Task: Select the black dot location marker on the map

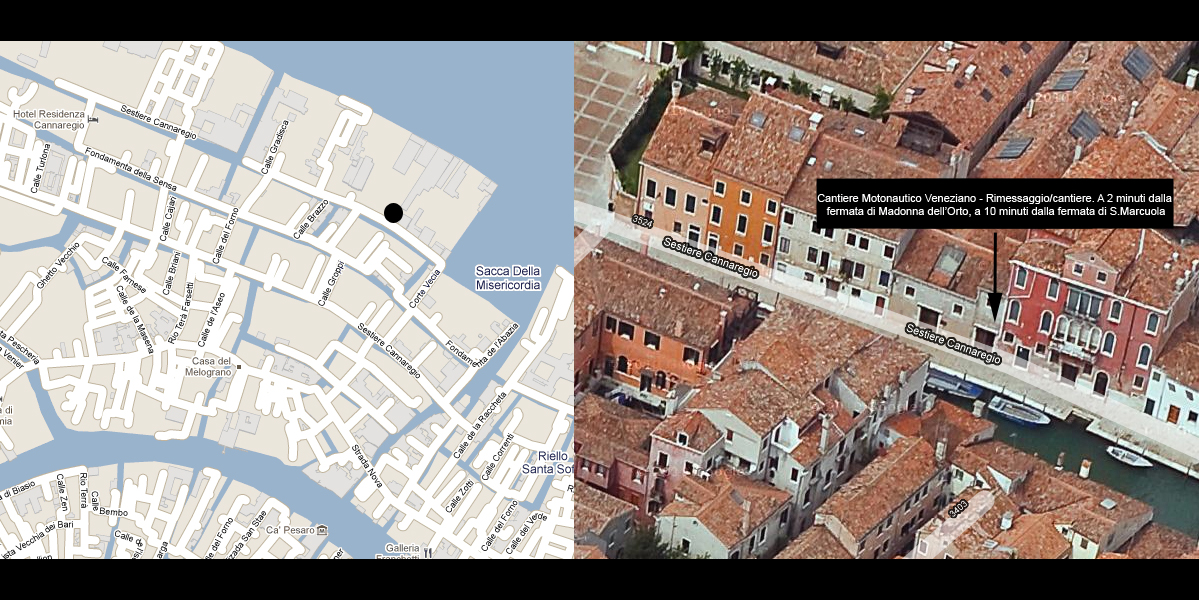Action: tap(393, 213)
